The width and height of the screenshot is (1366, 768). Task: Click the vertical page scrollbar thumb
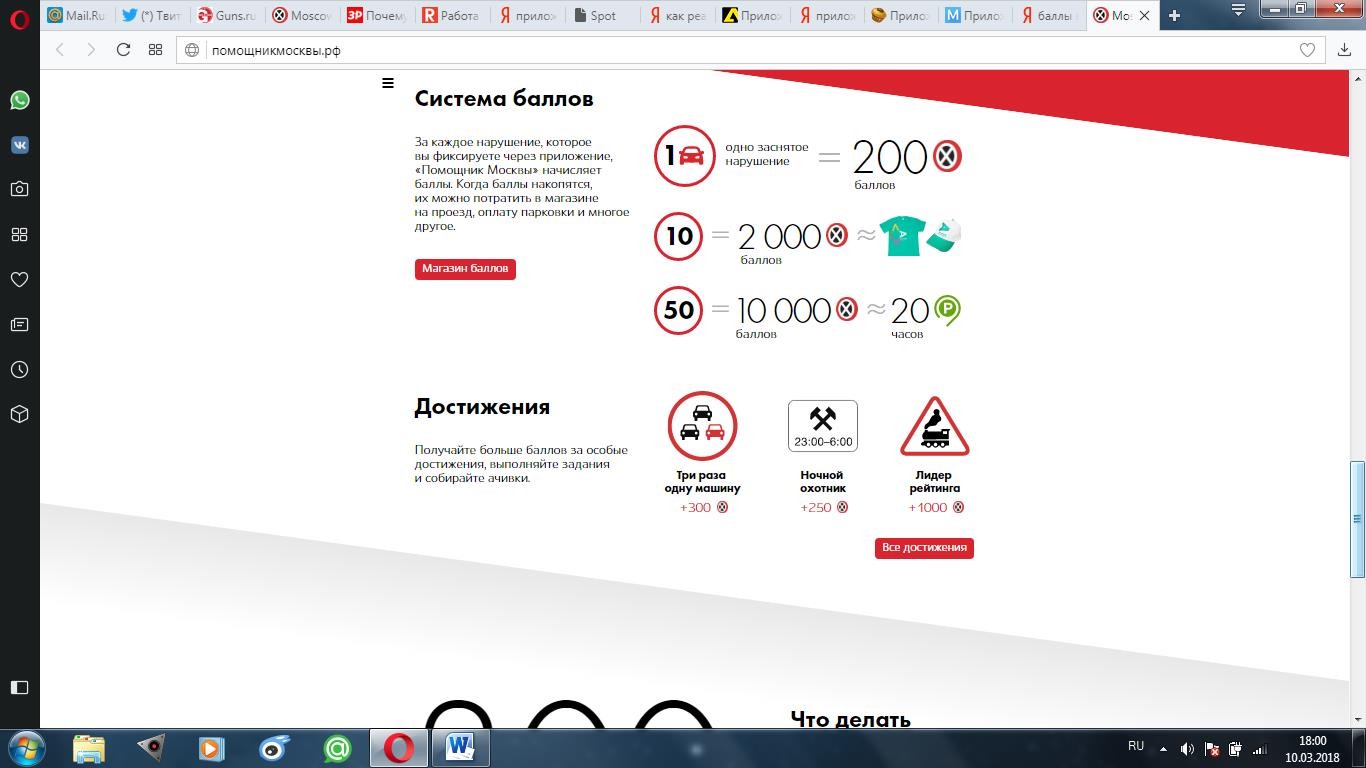click(x=1357, y=518)
